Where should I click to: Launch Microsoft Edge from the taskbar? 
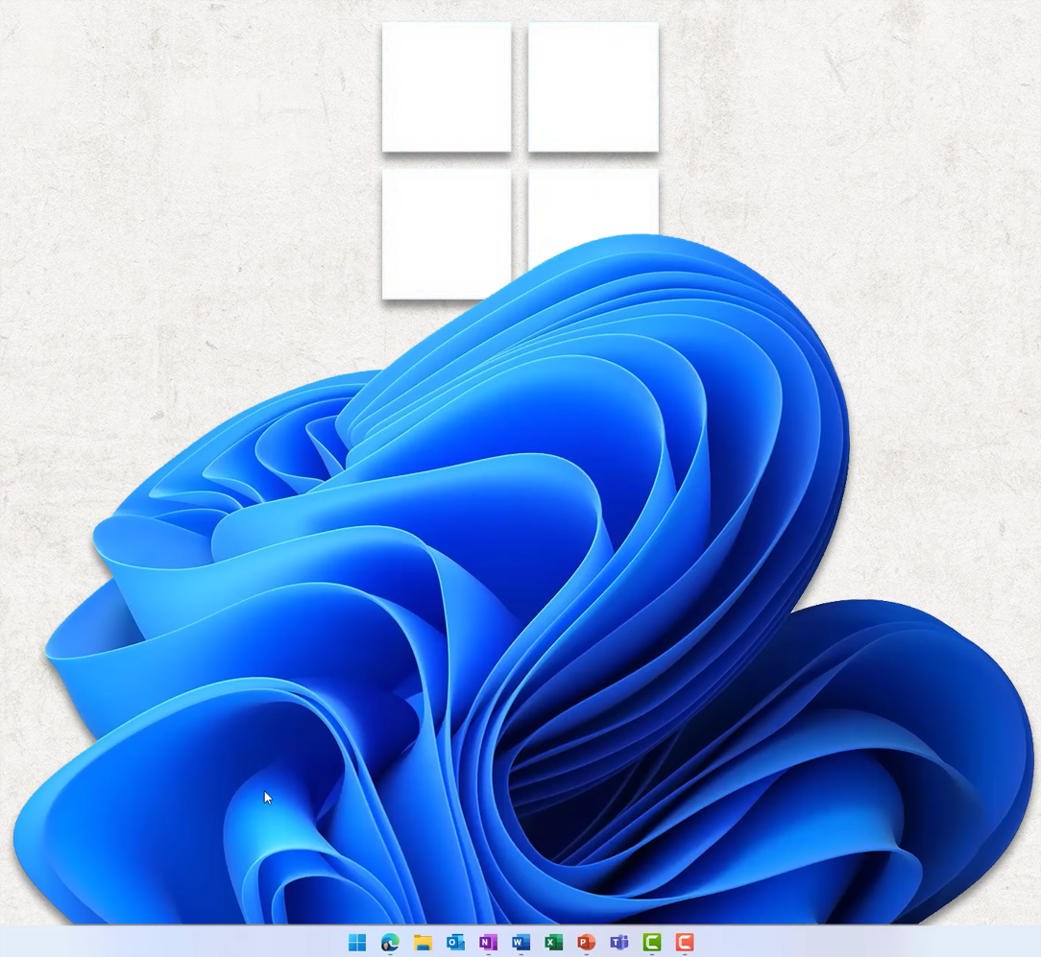390,942
